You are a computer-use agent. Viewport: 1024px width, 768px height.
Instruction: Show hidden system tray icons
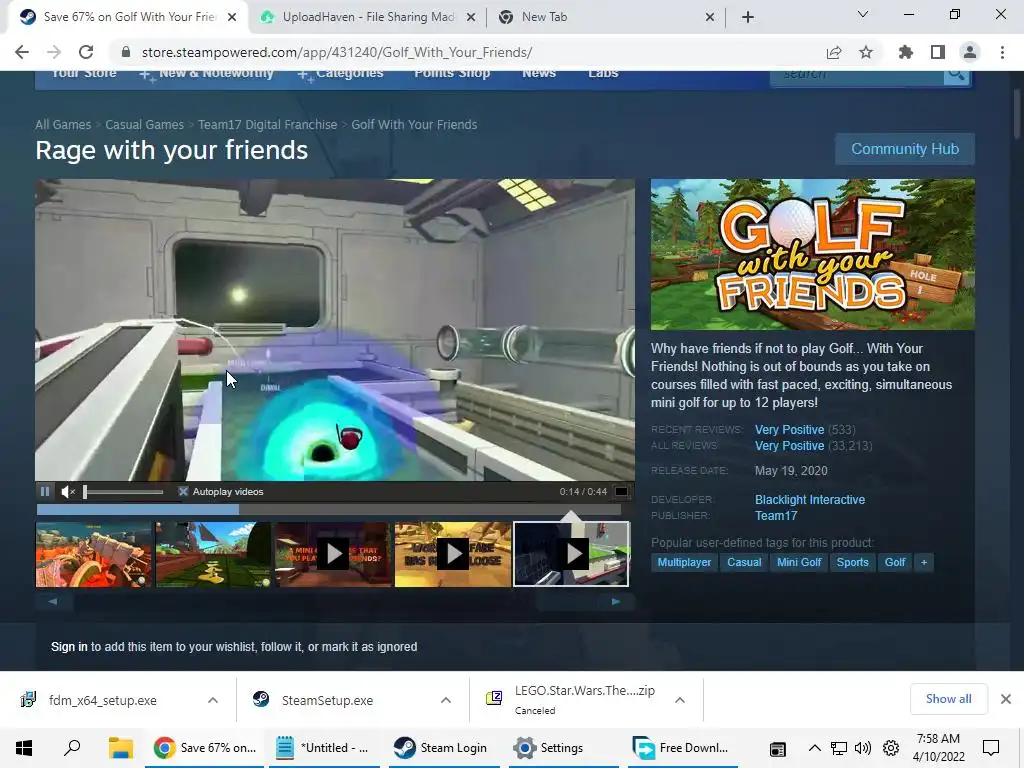click(814, 748)
